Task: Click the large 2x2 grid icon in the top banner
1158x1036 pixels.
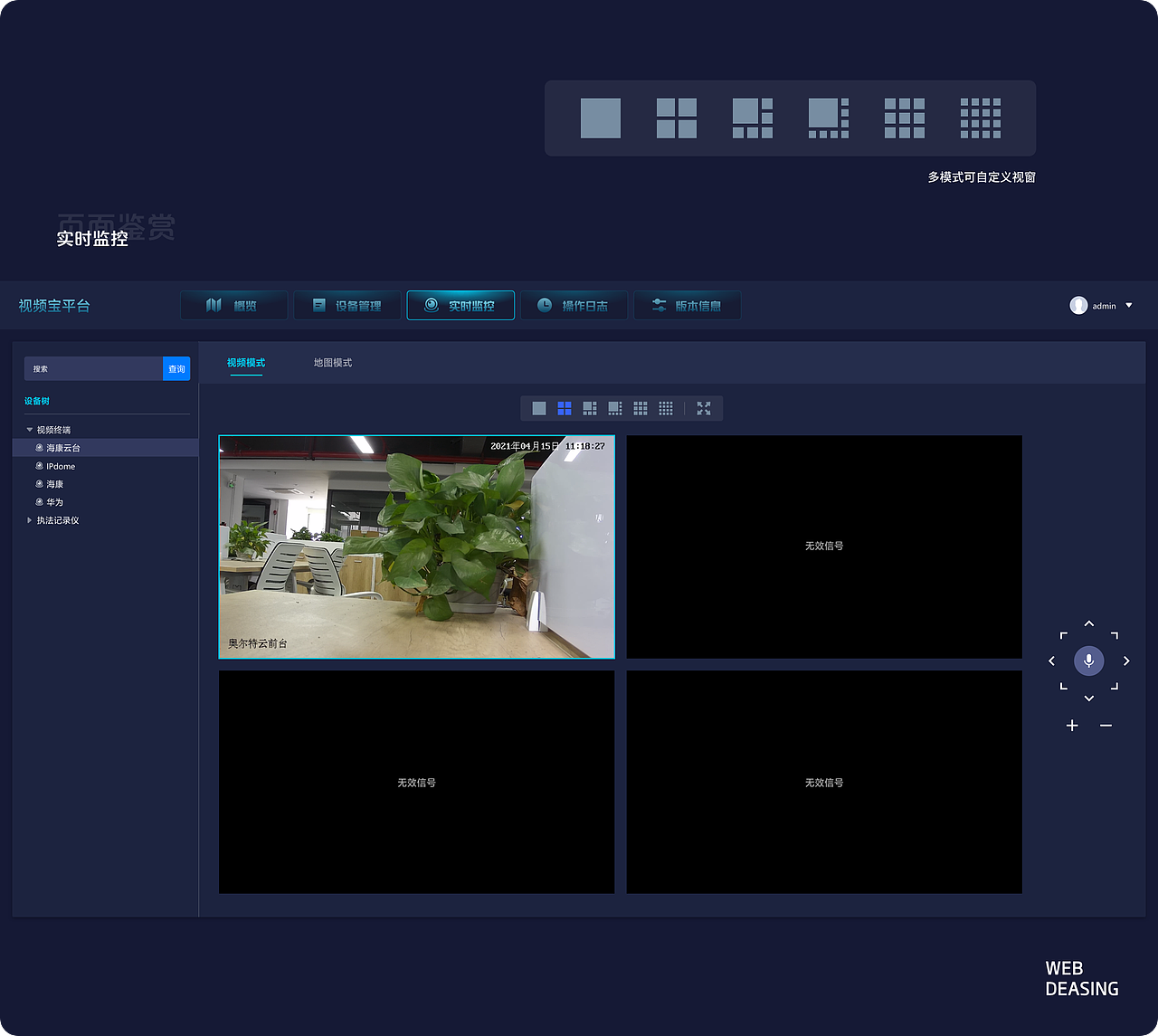Action: point(677,119)
